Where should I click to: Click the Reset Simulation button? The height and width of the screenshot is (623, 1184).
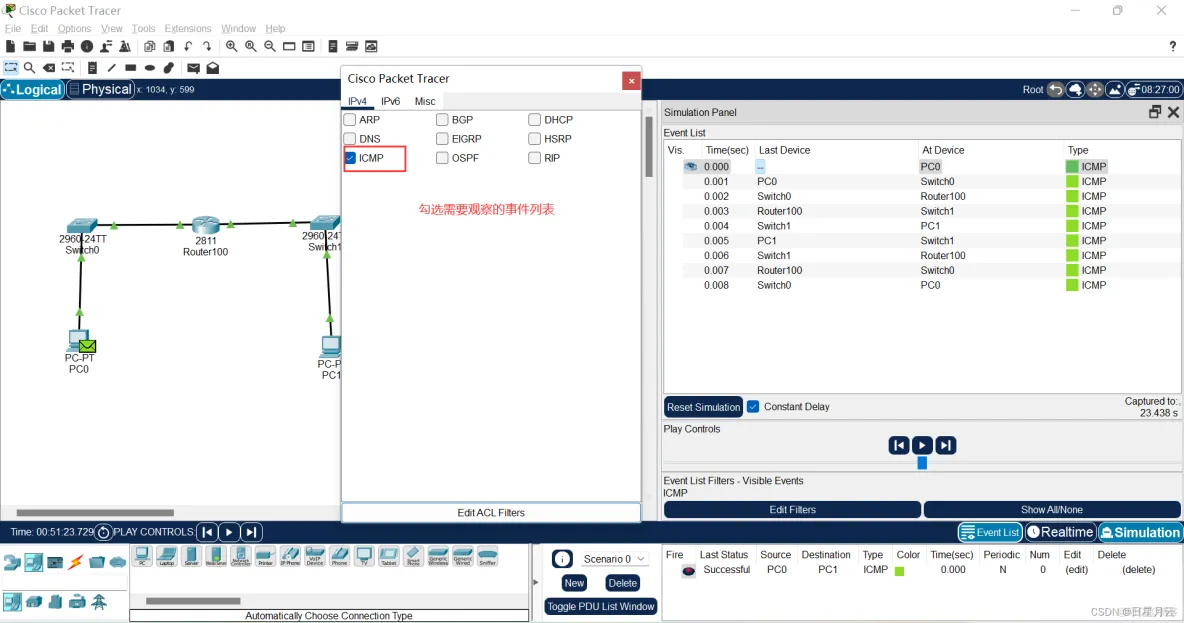click(x=703, y=407)
